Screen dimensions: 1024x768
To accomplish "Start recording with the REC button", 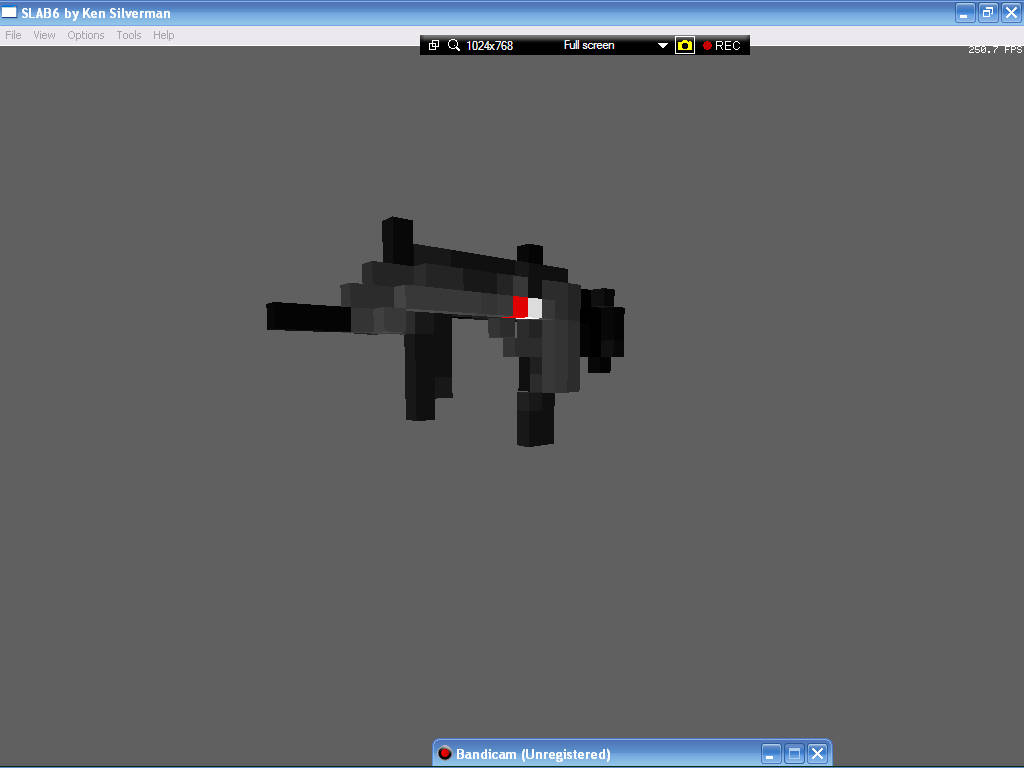I will pos(721,45).
